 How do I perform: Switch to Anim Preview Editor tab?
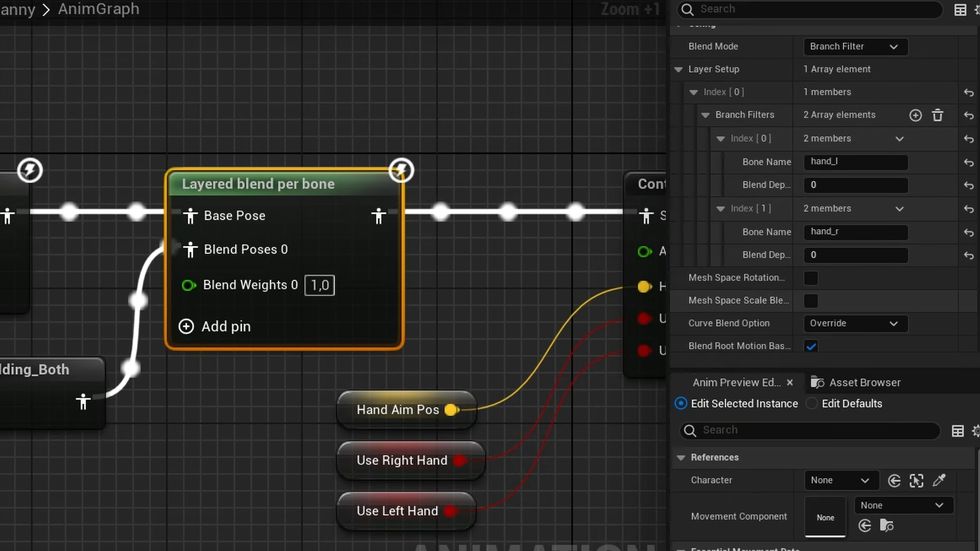click(x=736, y=382)
